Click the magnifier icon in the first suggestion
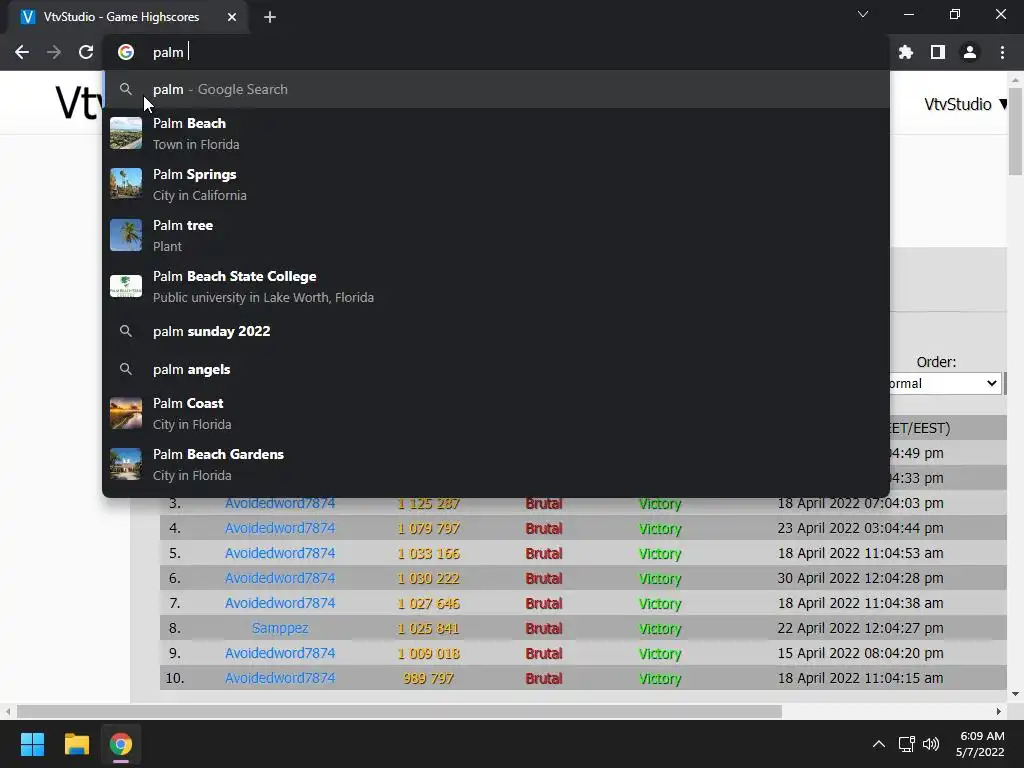Image resolution: width=1024 pixels, height=768 pixels. 126,89
